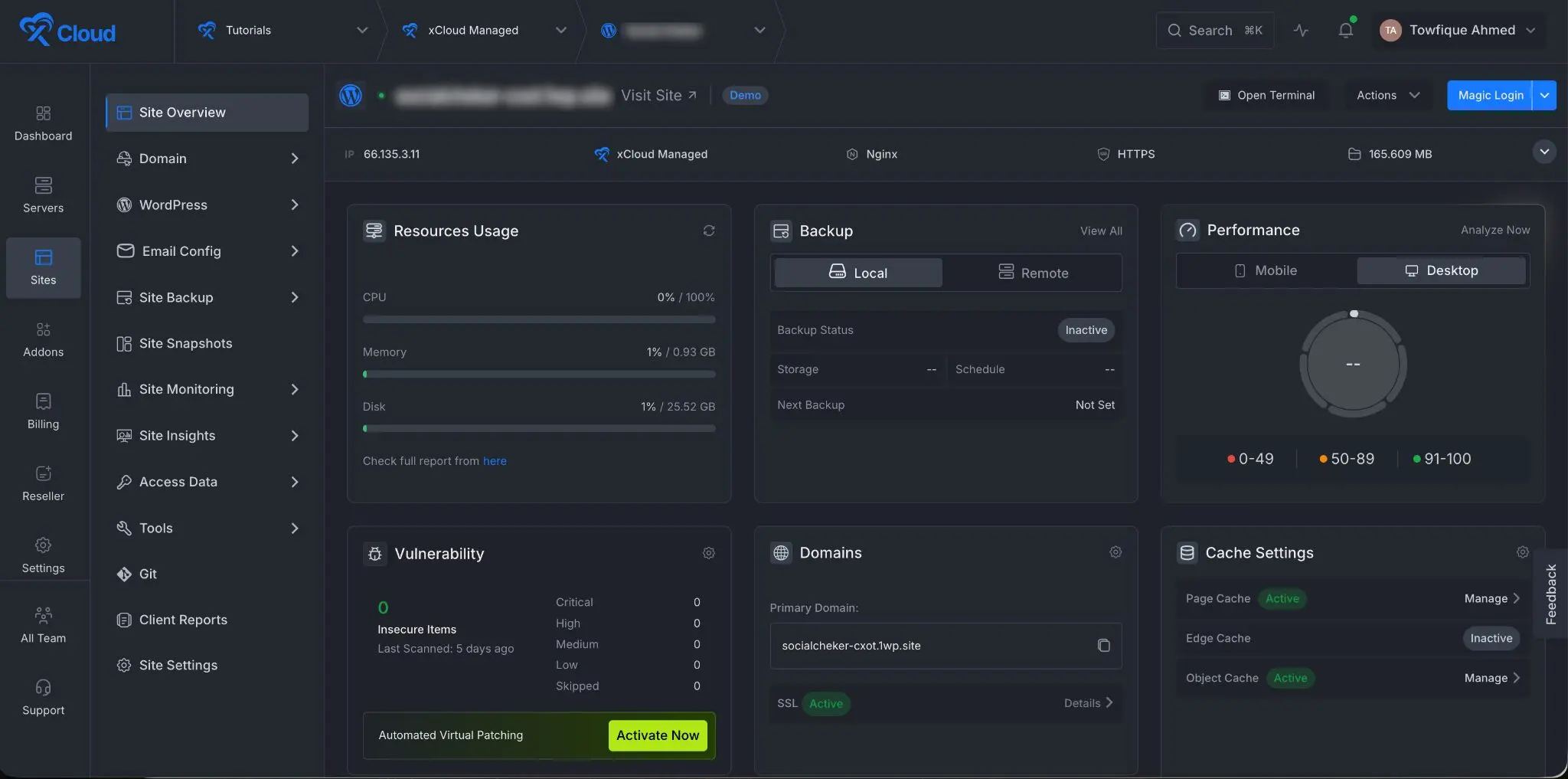Open Servers in the left rail

[x=44, y=195]
